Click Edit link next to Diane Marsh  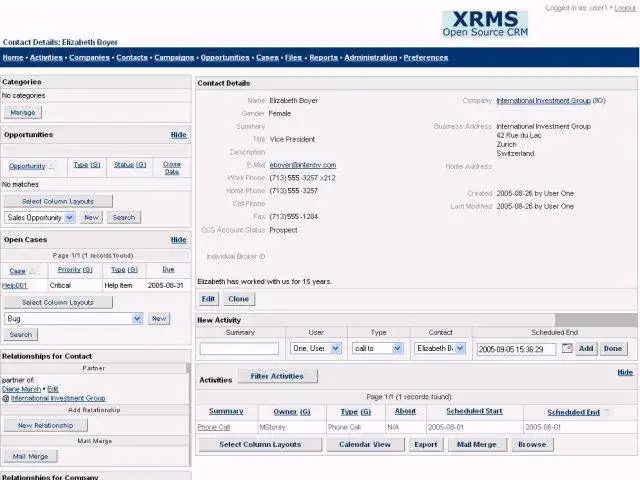click(53, 389)
